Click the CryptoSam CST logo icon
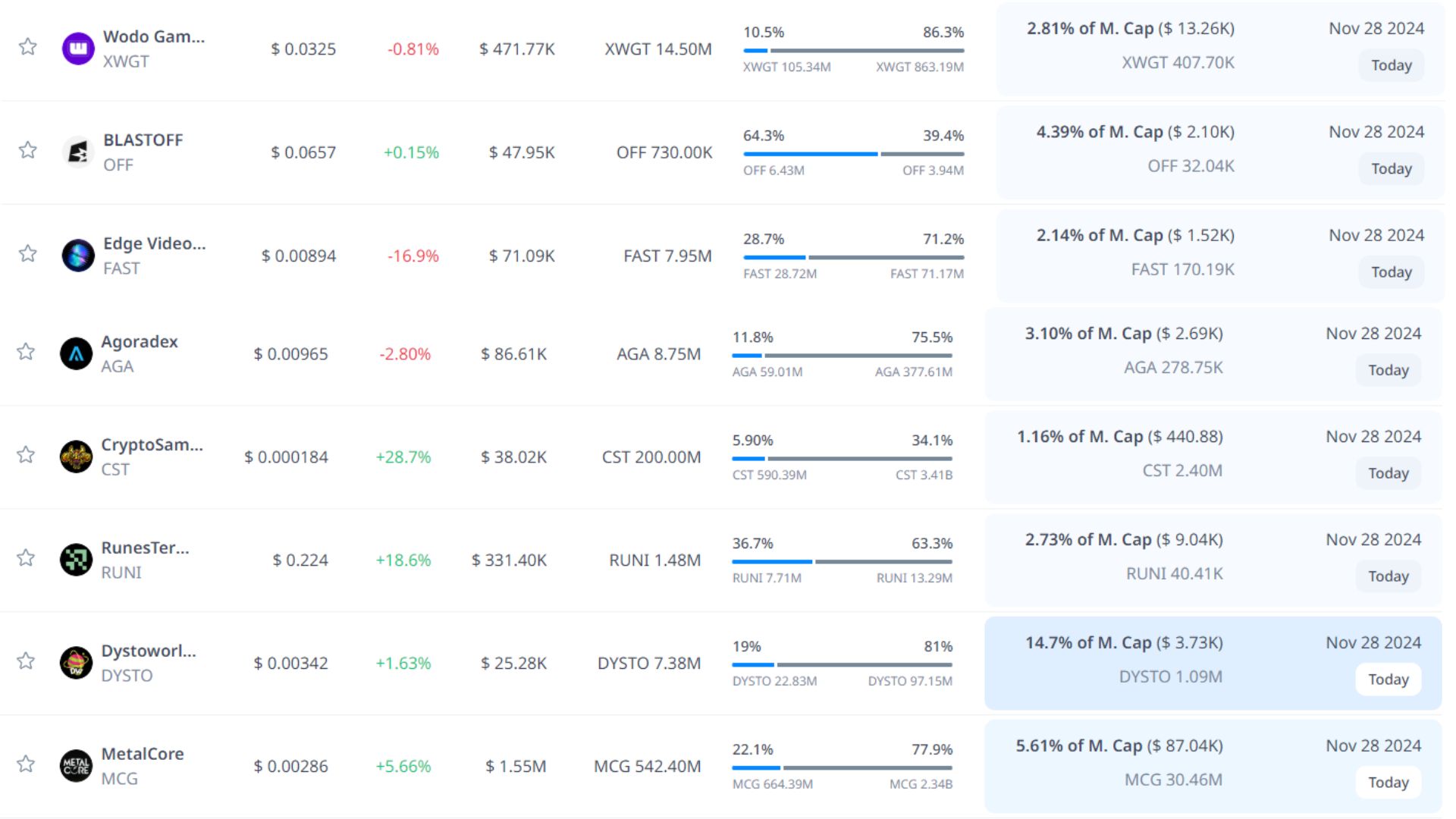This screenshot has width=1456, height=819. click(76, 457)
